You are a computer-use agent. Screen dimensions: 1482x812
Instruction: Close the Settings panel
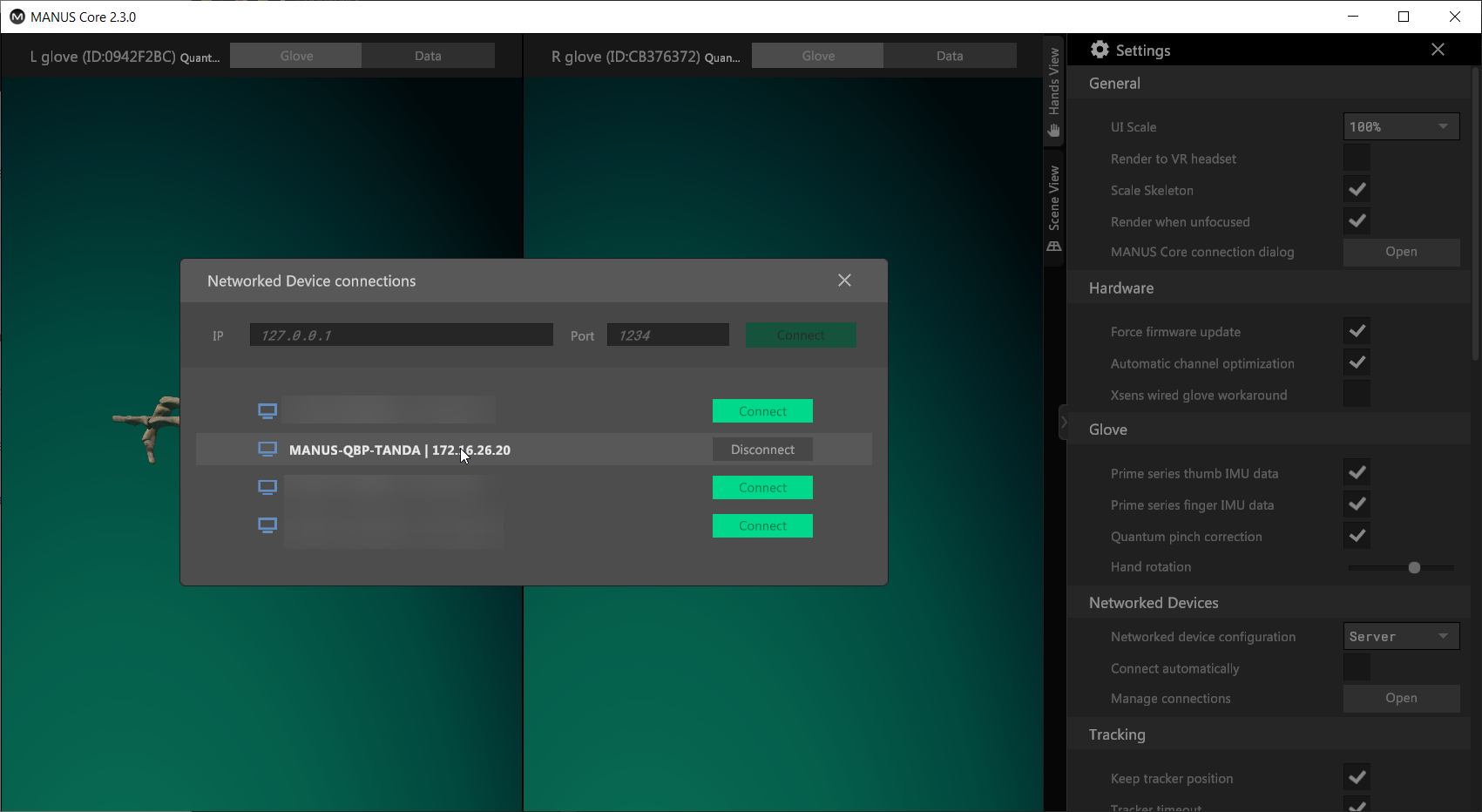coord(1438,50)
